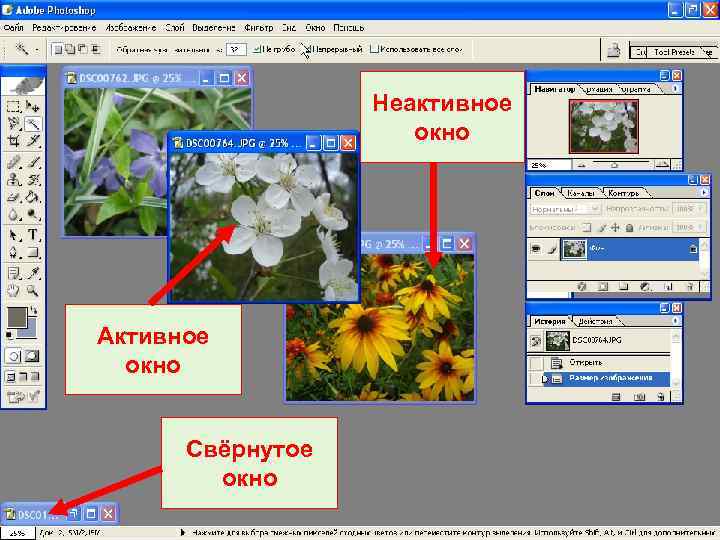
Task: Select the Crop tool
Action: [x=14, y=141]
